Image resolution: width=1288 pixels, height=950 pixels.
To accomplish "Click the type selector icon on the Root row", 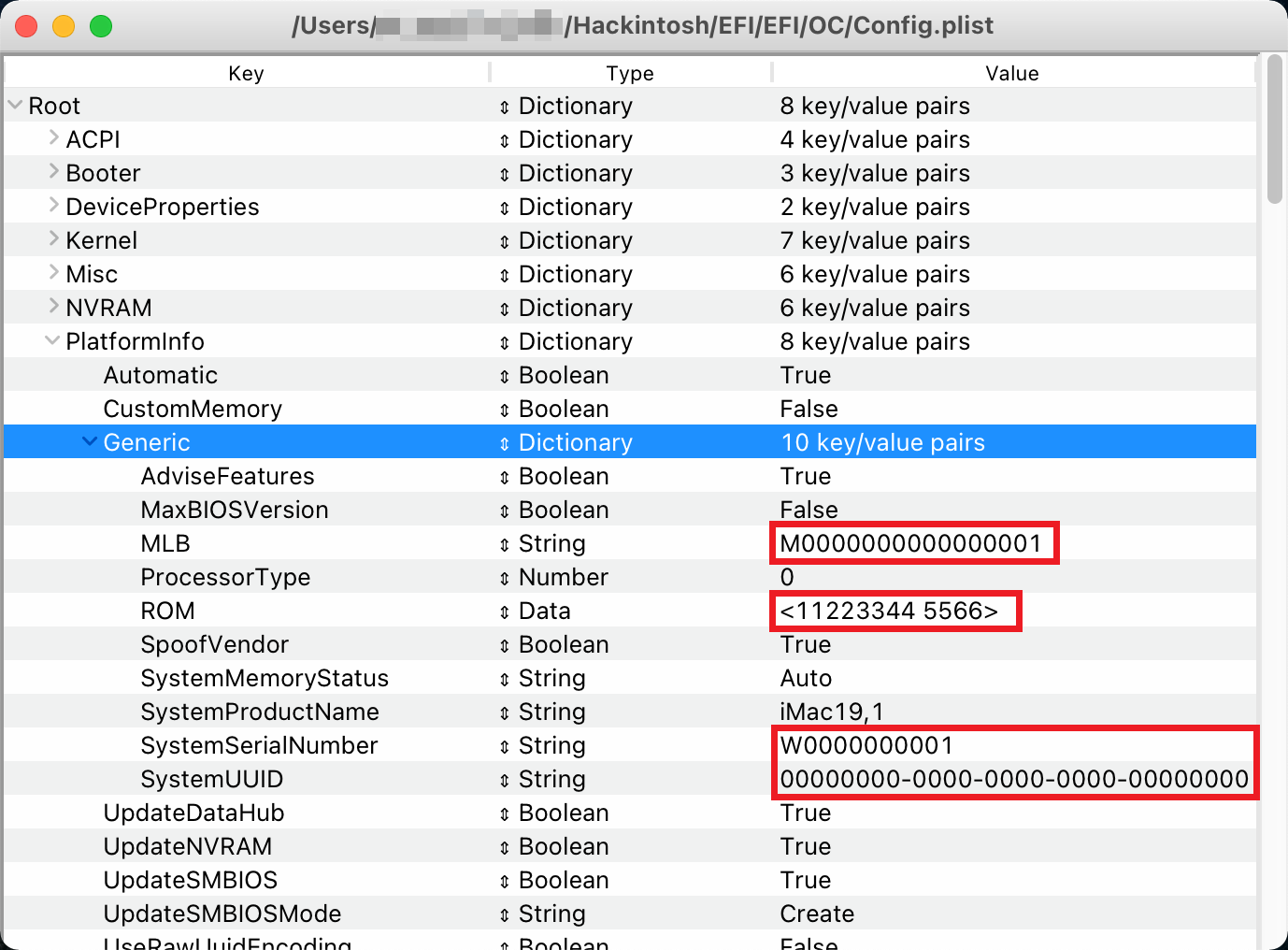I will pos(505,106).
